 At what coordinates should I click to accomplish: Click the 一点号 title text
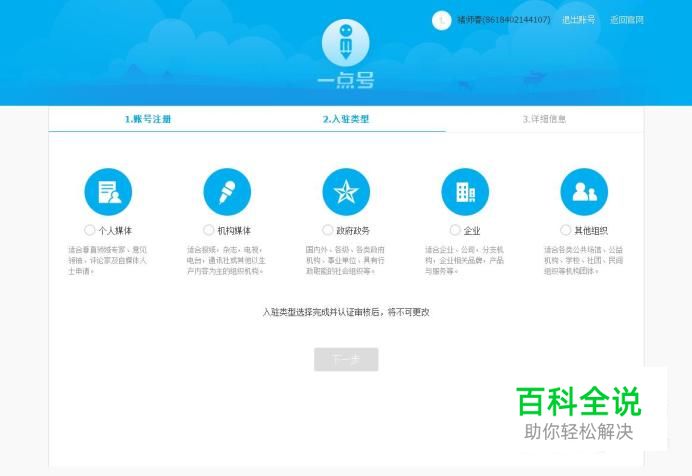tap(346, 81)
